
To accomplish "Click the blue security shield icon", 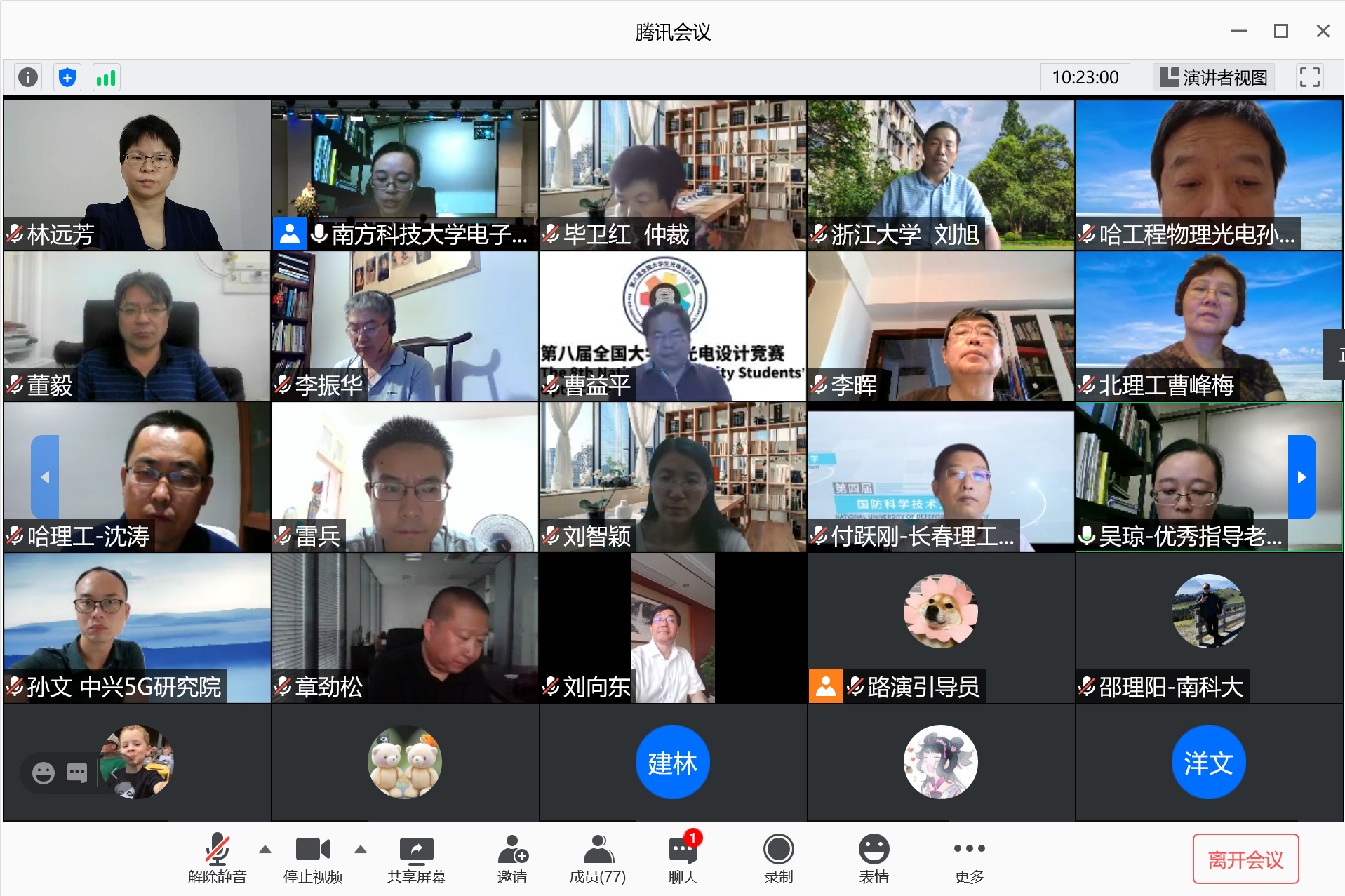I will coord(67,77).
